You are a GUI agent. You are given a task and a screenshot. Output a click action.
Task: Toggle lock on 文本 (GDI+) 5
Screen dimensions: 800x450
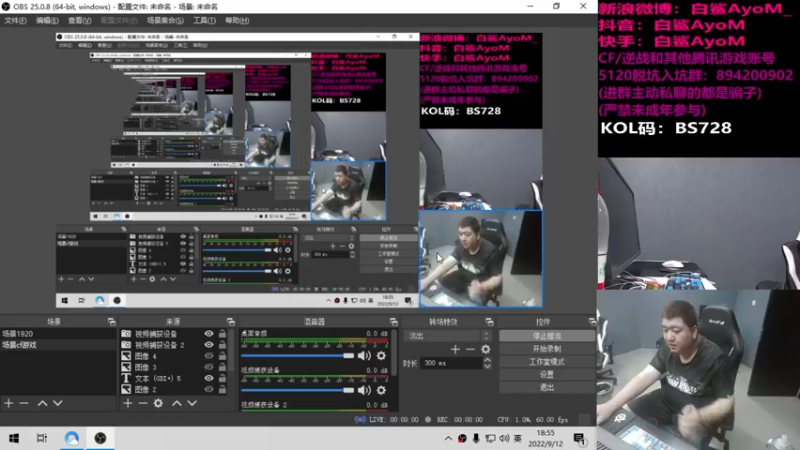[222, 378]
